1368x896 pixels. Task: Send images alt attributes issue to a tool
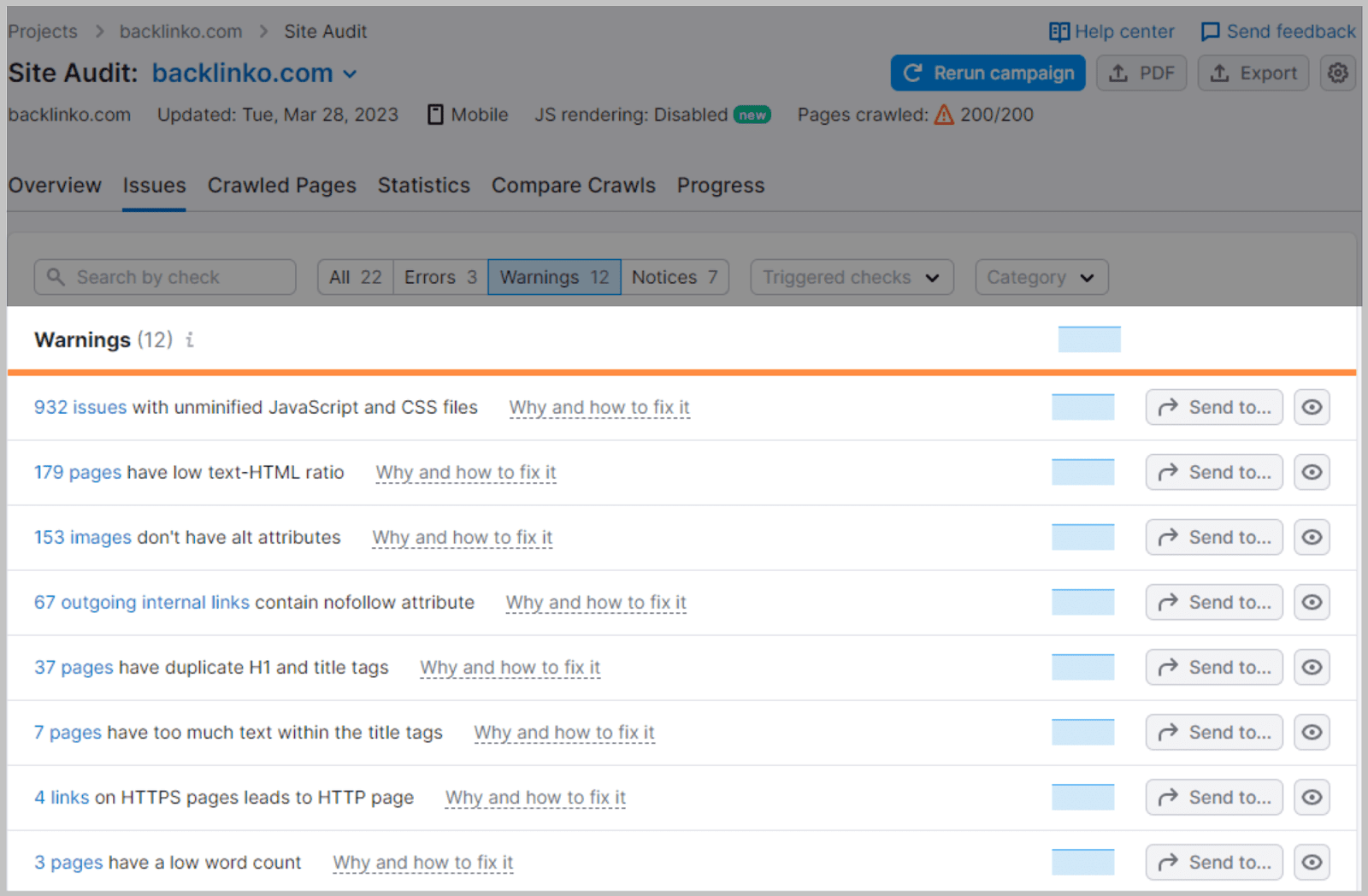tap(1214, 537)
